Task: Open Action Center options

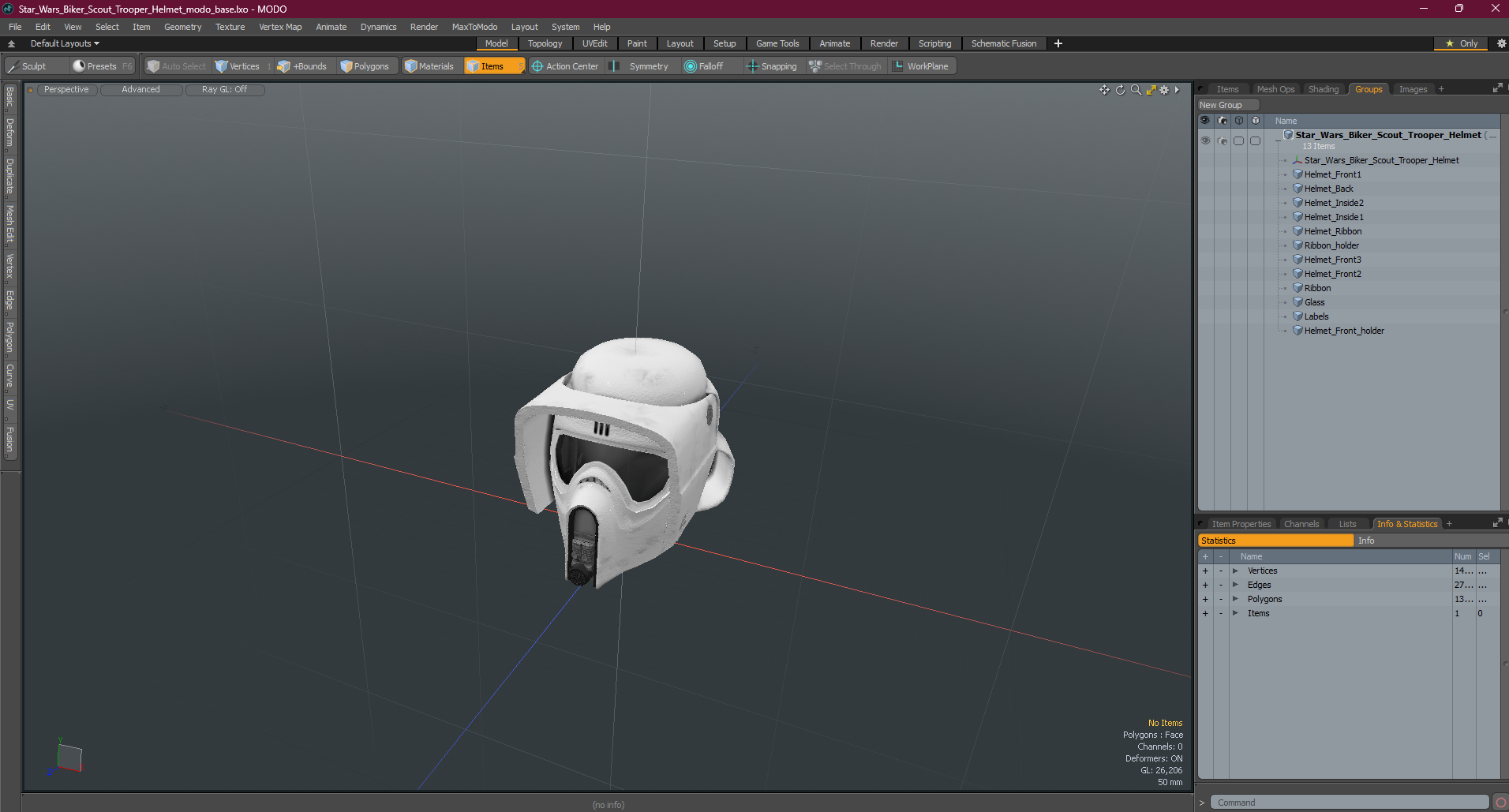Action: pyautogui.click(x=565, y=66)
